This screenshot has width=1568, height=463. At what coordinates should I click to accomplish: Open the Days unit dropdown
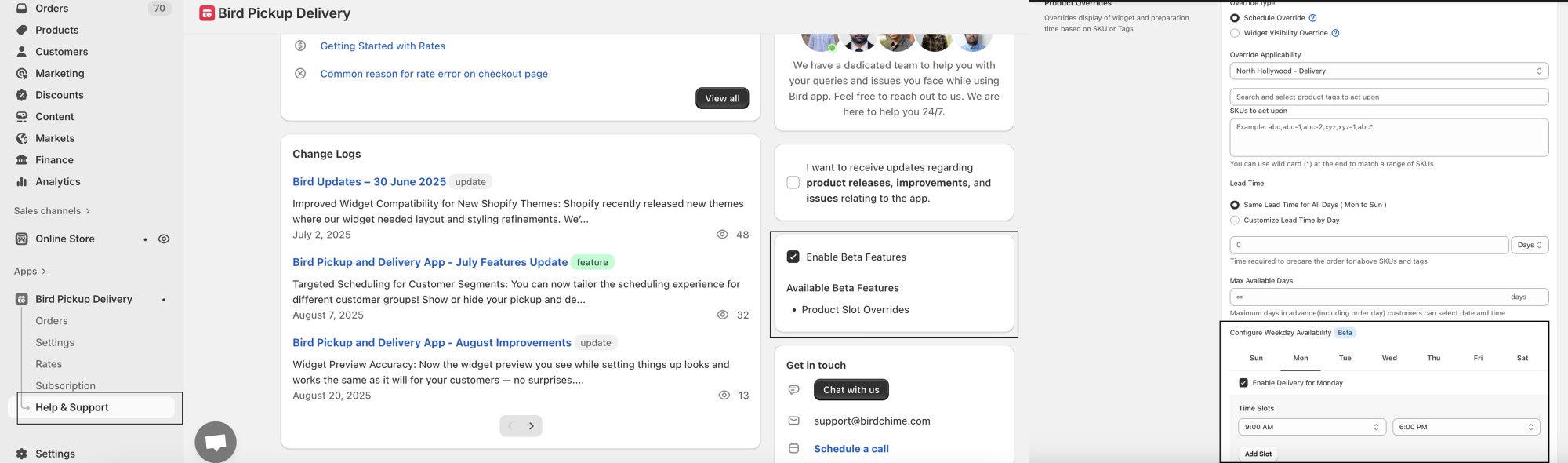pos(1530,245)
